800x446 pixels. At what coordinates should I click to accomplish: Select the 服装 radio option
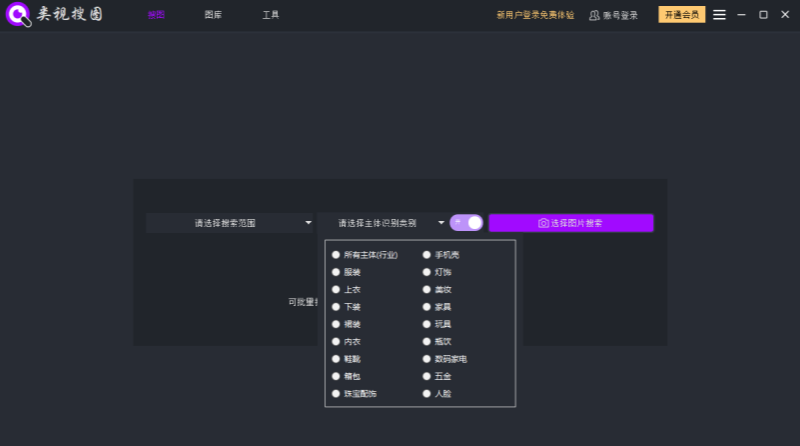(346, 272)
